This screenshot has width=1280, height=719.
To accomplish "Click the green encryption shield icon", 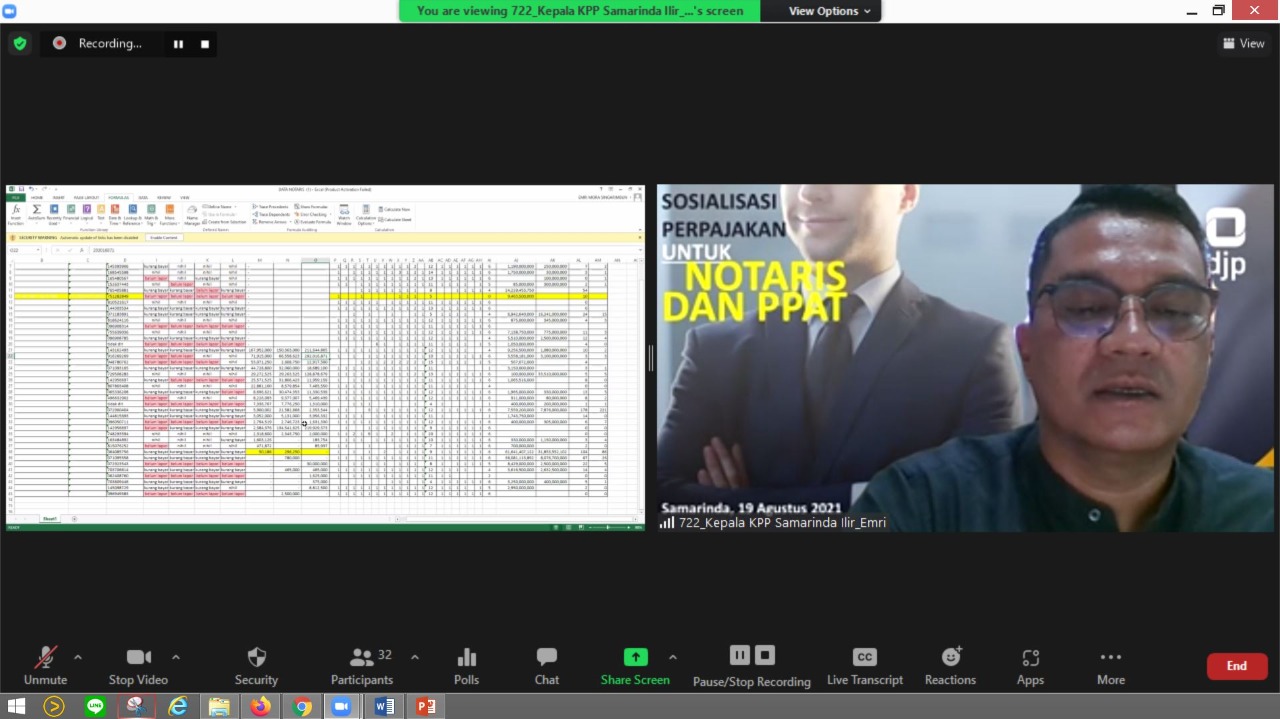I will click(20, 44).
